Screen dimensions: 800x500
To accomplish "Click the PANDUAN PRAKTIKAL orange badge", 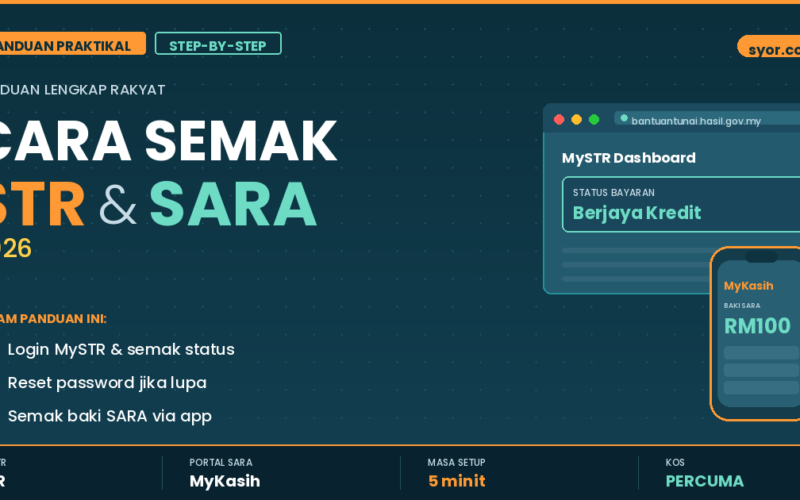I will click(x=72, y=43).
